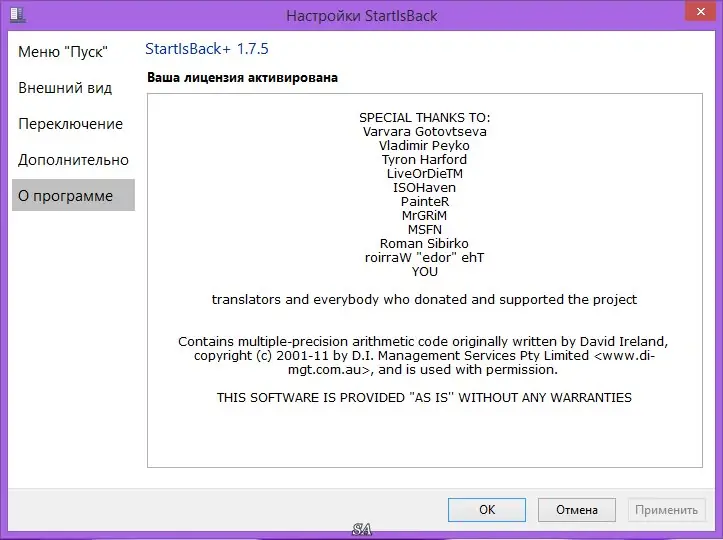Click the MrGRiM credit line

[424, 215]
